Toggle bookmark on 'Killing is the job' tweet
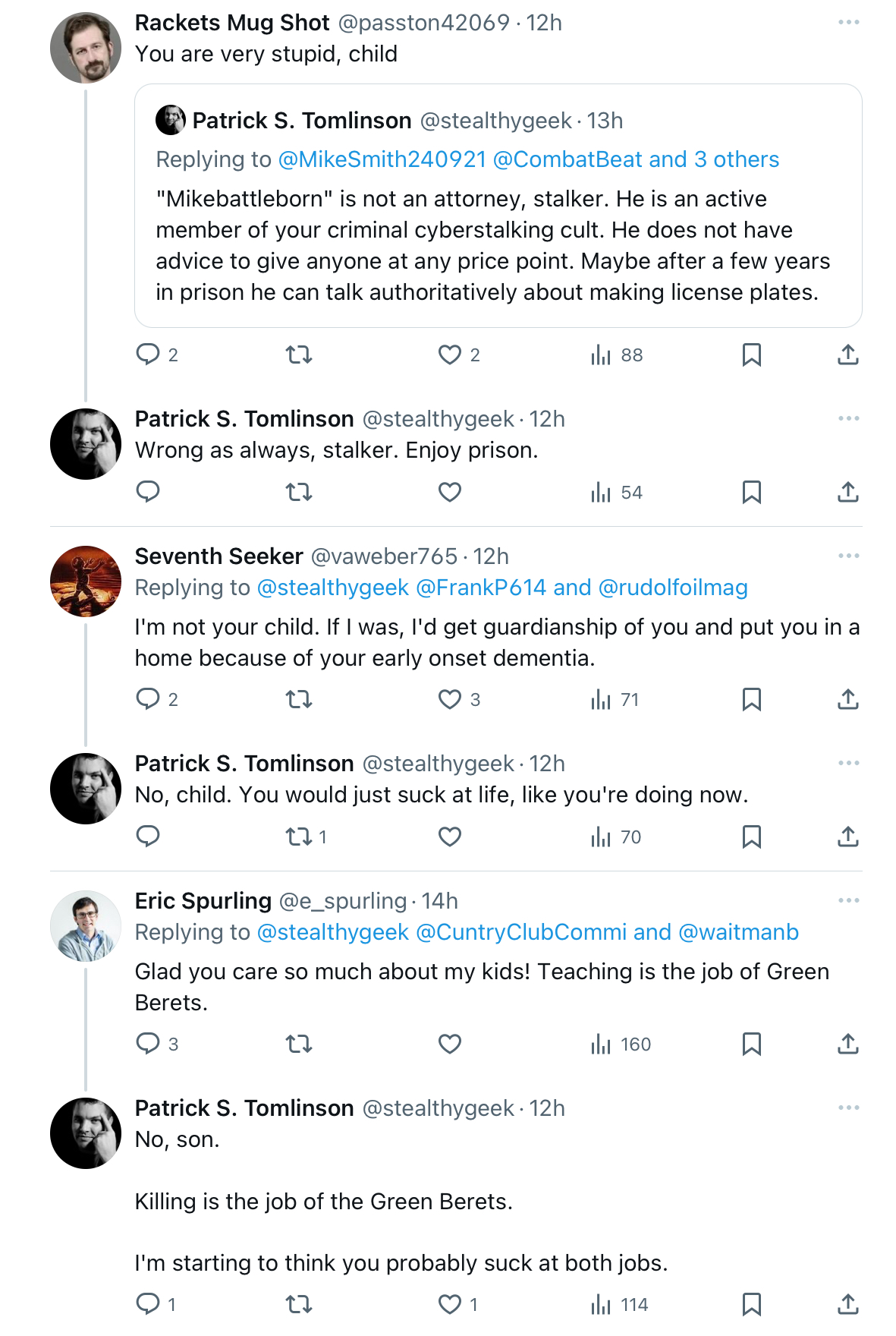 point(751,1304)
